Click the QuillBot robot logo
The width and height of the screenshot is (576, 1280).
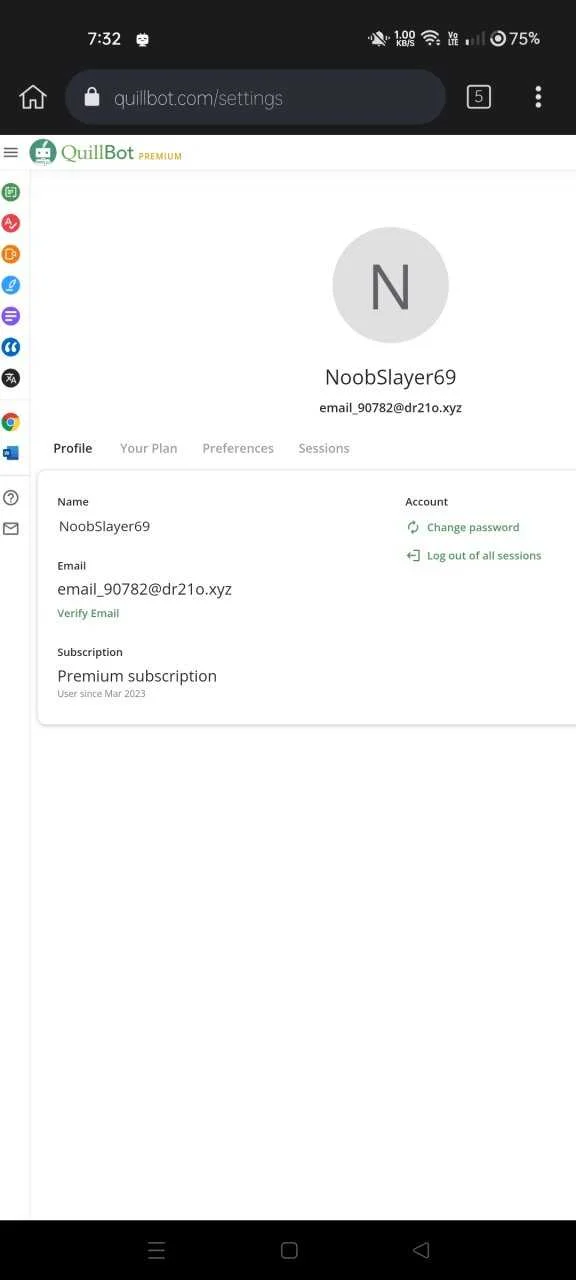[44, 152]
